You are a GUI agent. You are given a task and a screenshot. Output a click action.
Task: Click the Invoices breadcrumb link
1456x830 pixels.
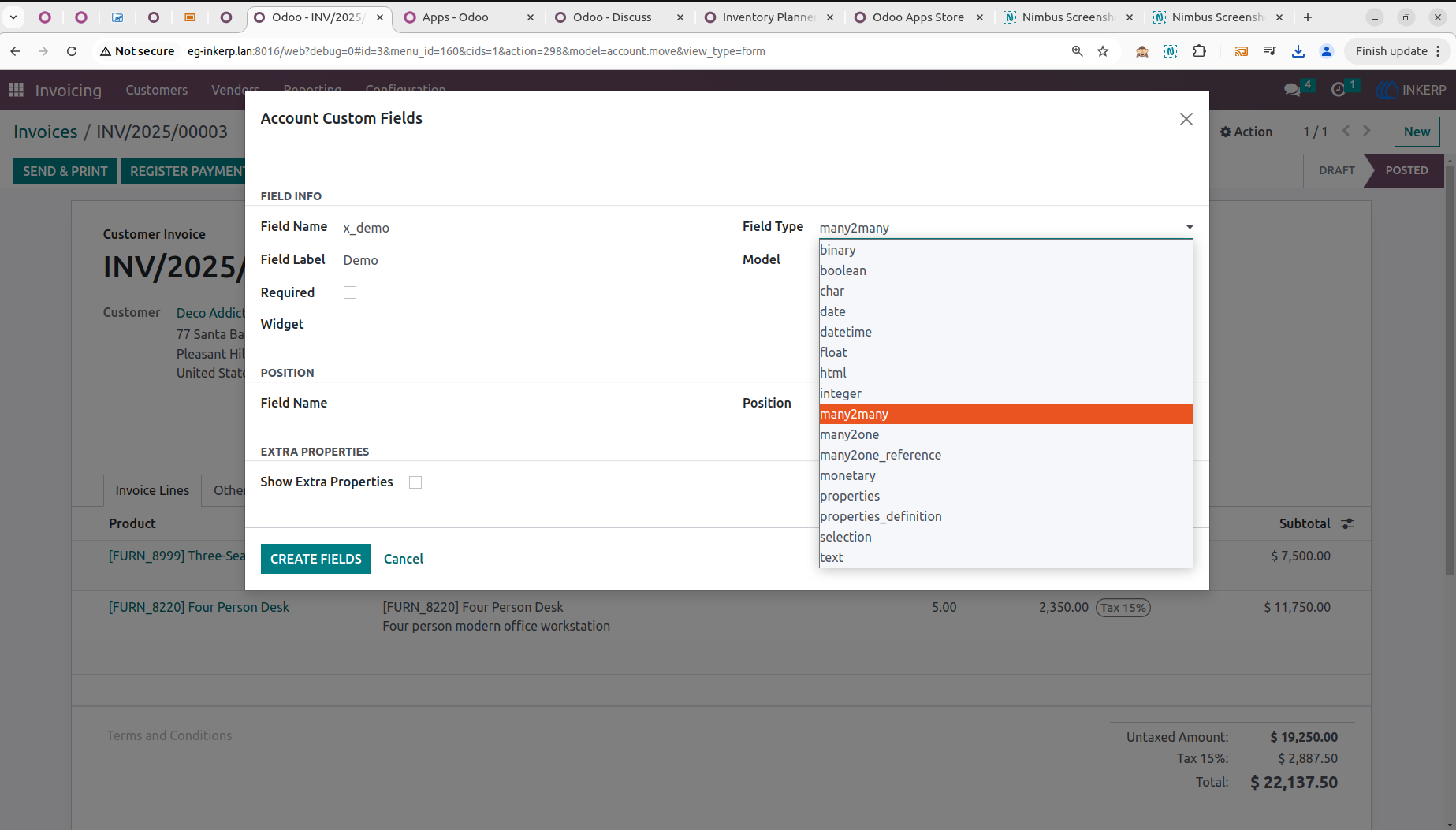[x=46, y=132]
